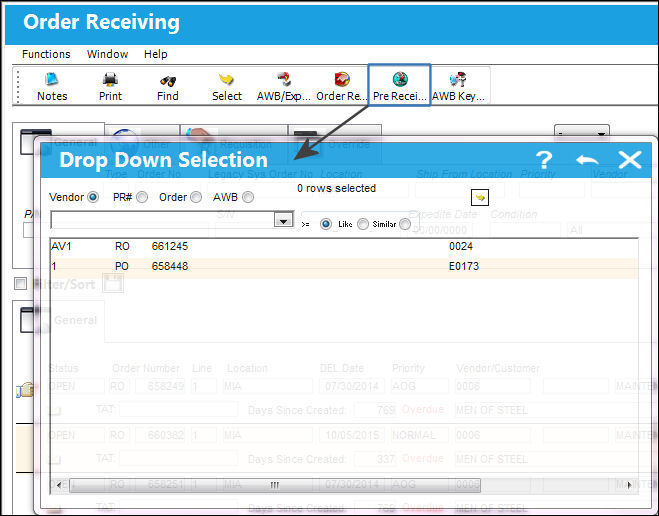Open the Order Re... toolbar button
659x516 pixels.
341,87
